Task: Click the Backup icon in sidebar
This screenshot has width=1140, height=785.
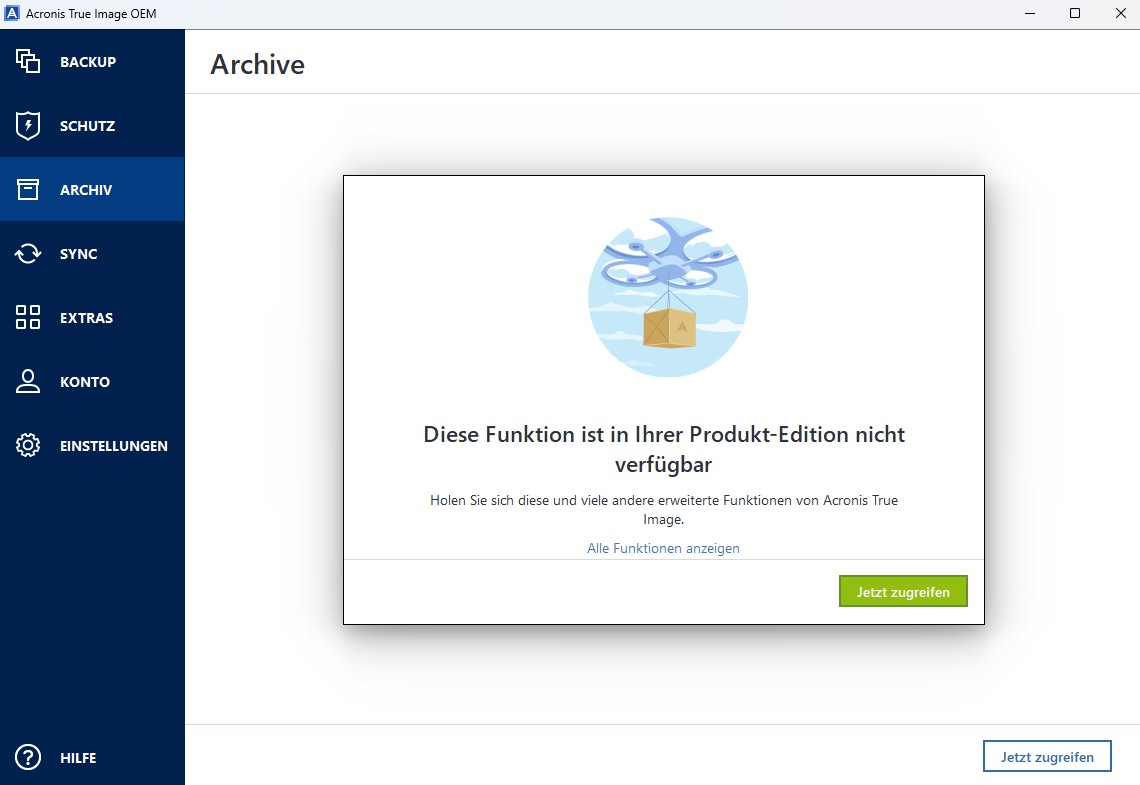Action: 28,62
